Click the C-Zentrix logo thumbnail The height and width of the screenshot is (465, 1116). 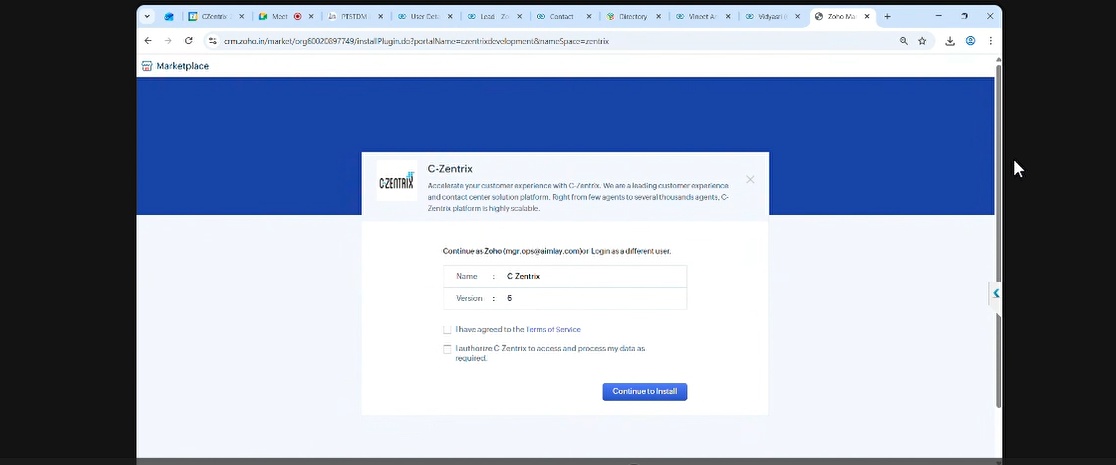click(x=396, y=181)
